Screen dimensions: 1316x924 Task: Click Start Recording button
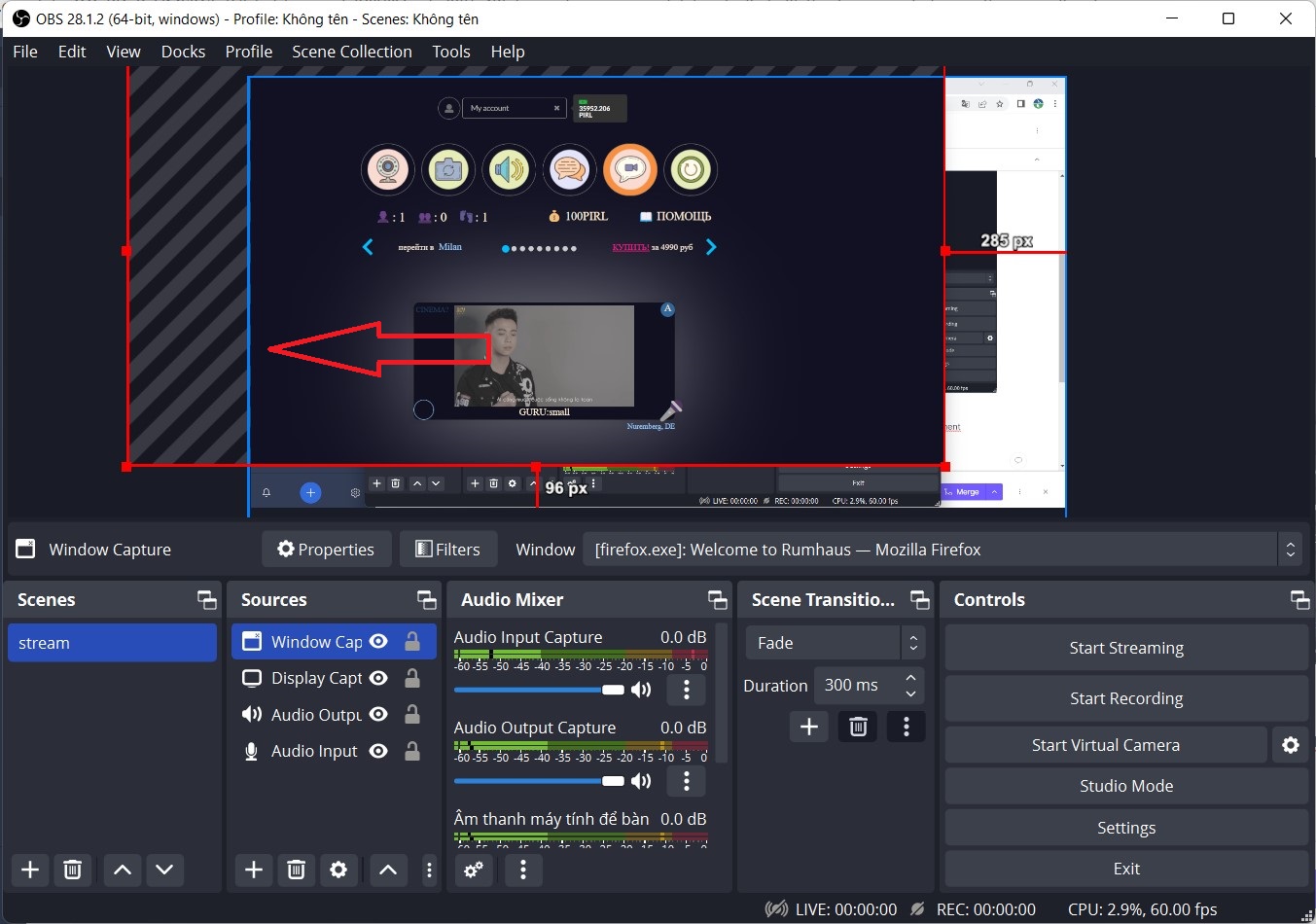[1125, 698]
